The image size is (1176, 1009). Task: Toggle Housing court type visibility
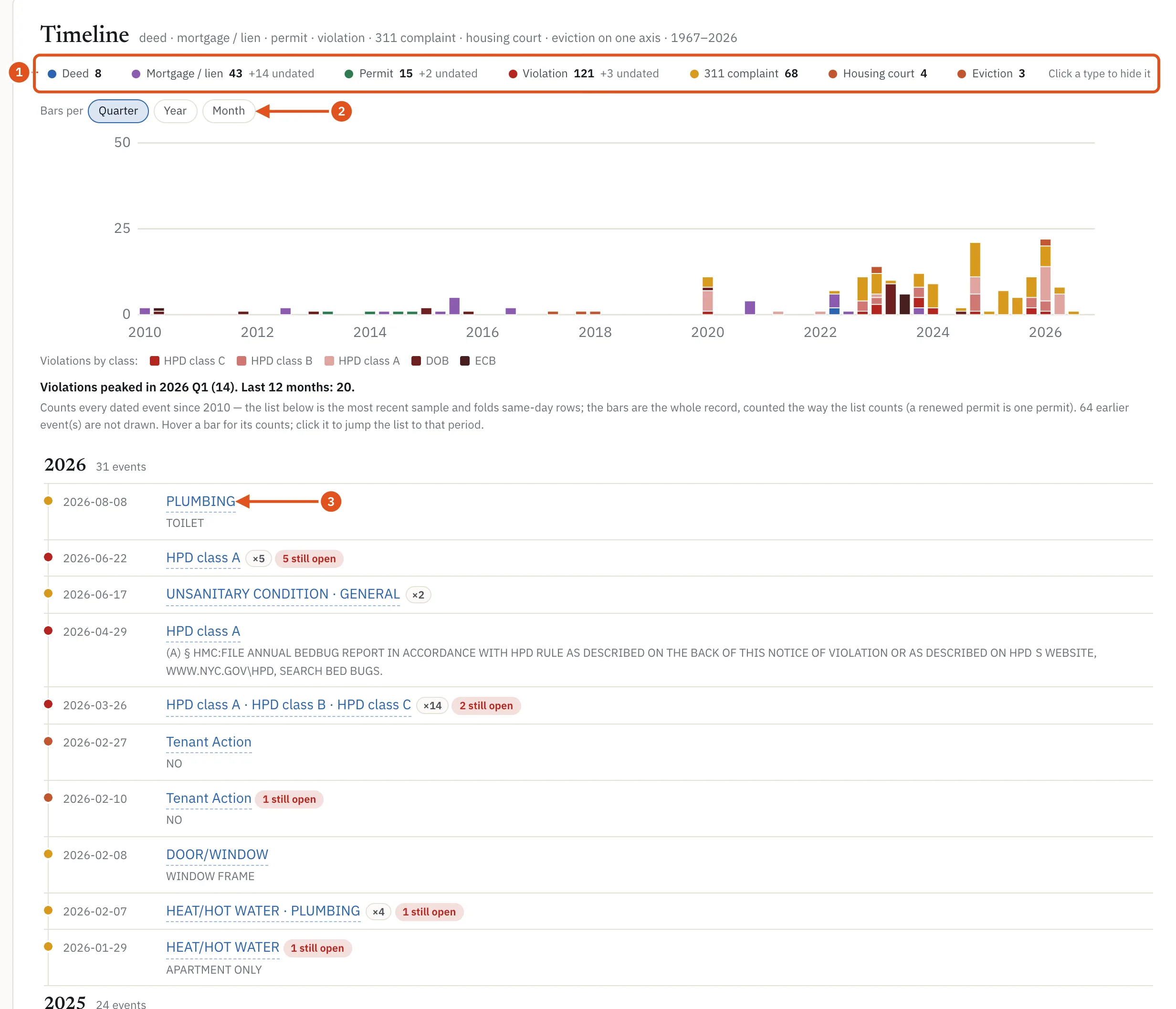(x=877, y=74)
